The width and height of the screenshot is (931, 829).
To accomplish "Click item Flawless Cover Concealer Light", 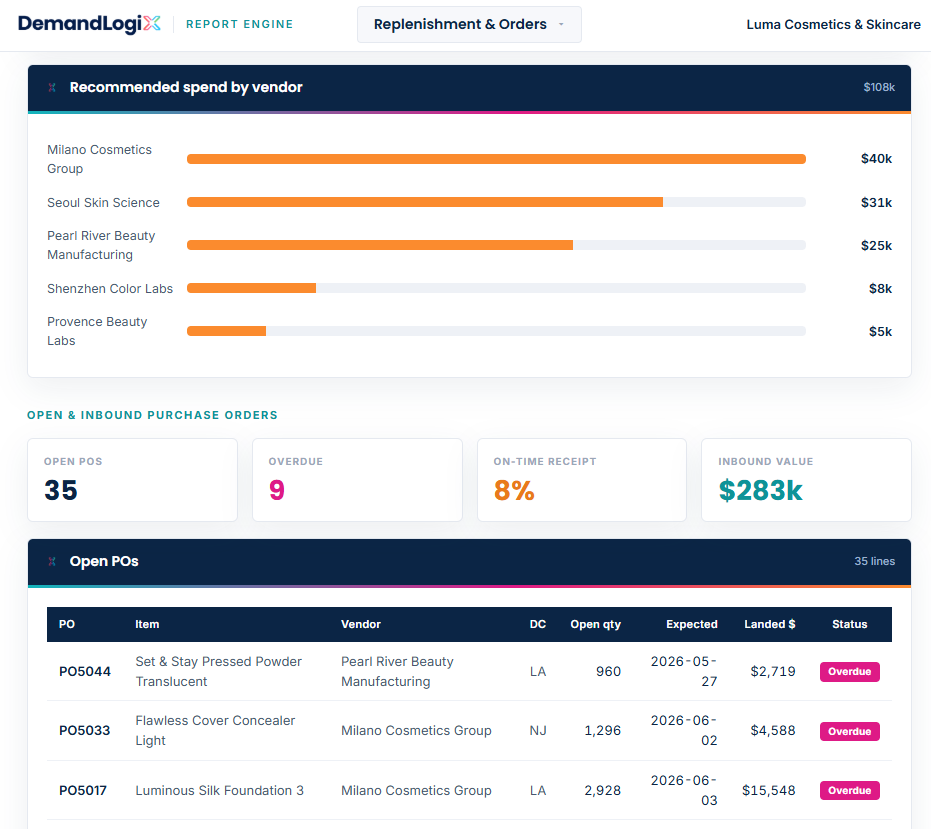I will pyautogui.click(x=215, y=730).
